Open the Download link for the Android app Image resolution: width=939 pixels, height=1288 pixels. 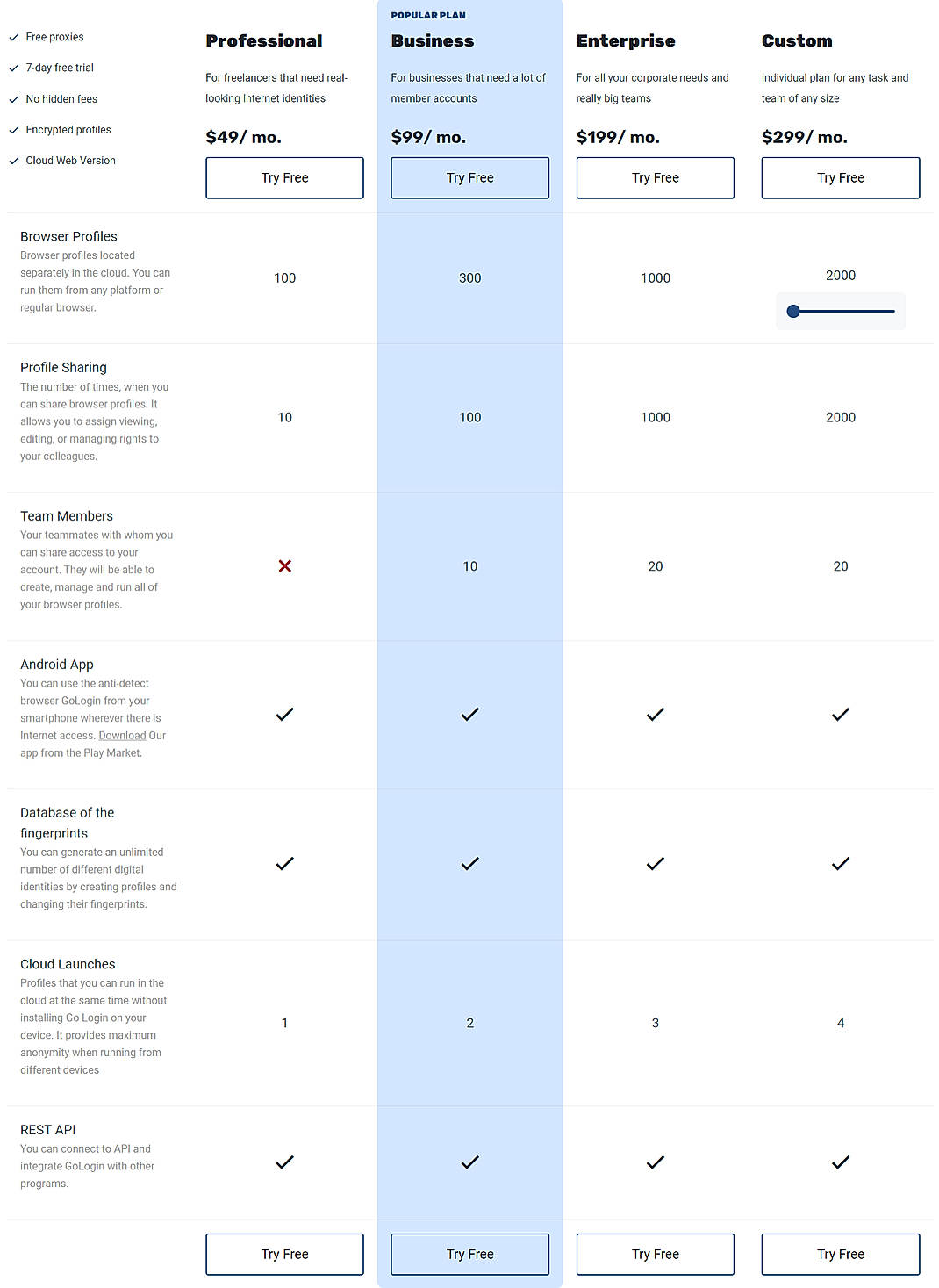122,735
